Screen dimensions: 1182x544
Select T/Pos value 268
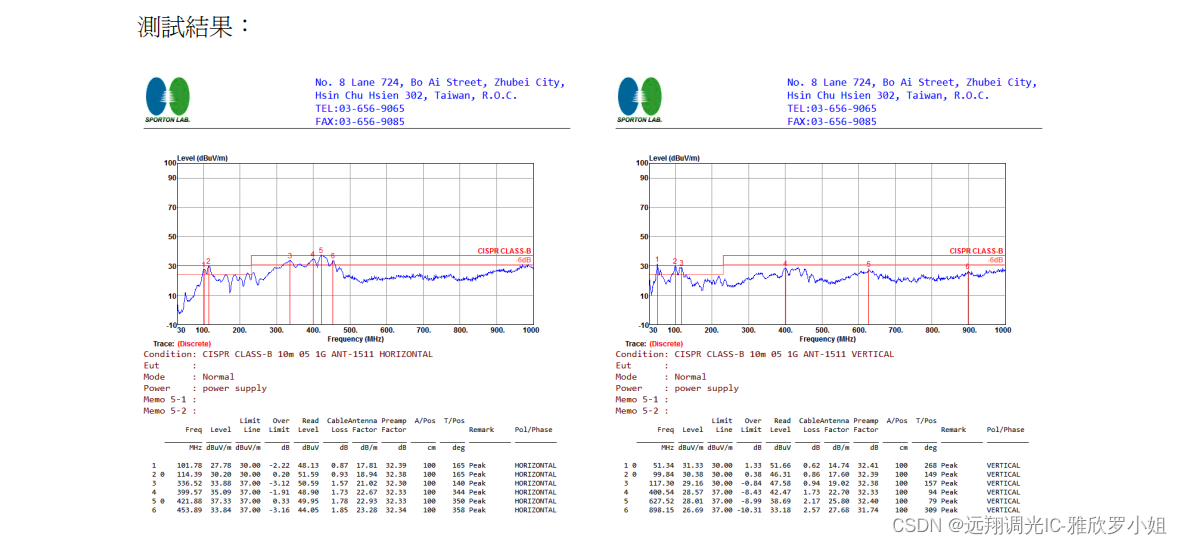click(x=931, y=466)
